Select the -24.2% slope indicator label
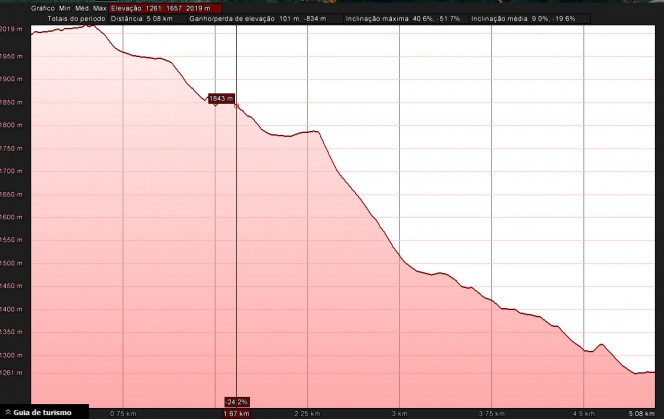Image resolution: width=664 pixels, height=419 pixels. 237,401
